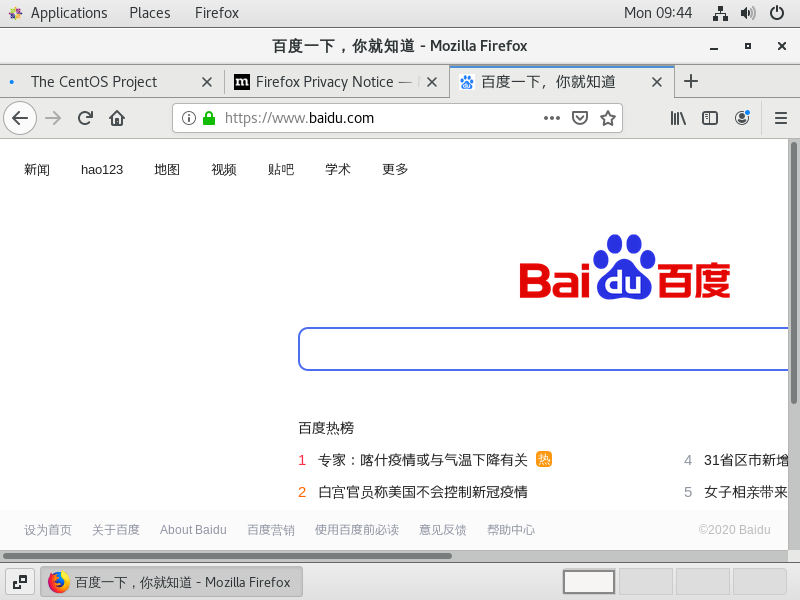Open page actions three-dot menu

(x=552, y=118)
